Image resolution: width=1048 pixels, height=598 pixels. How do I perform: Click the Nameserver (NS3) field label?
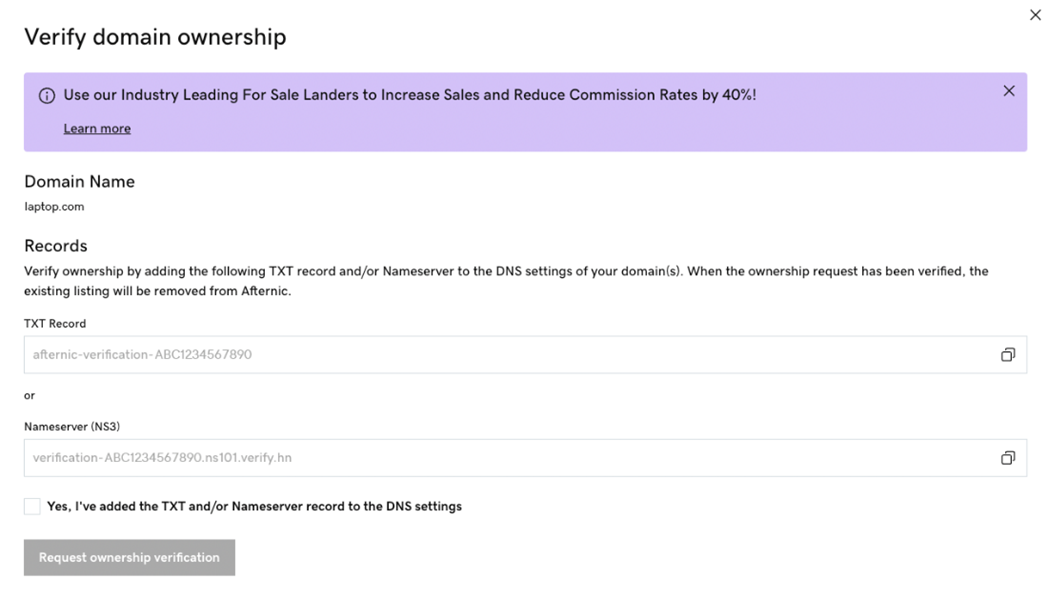click(x=72, y=427)
